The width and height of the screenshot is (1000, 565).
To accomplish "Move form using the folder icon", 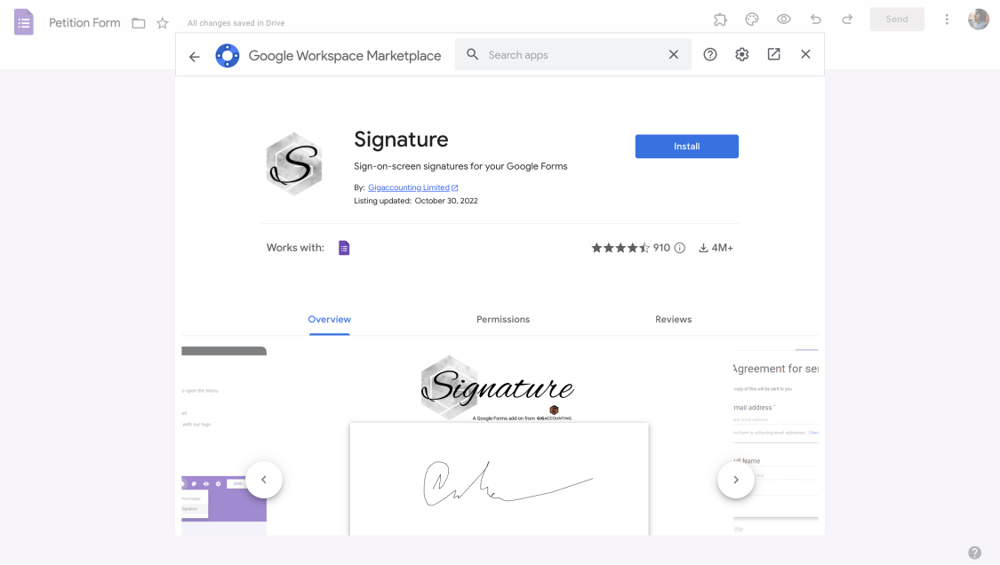I will (x=138, y=23).
